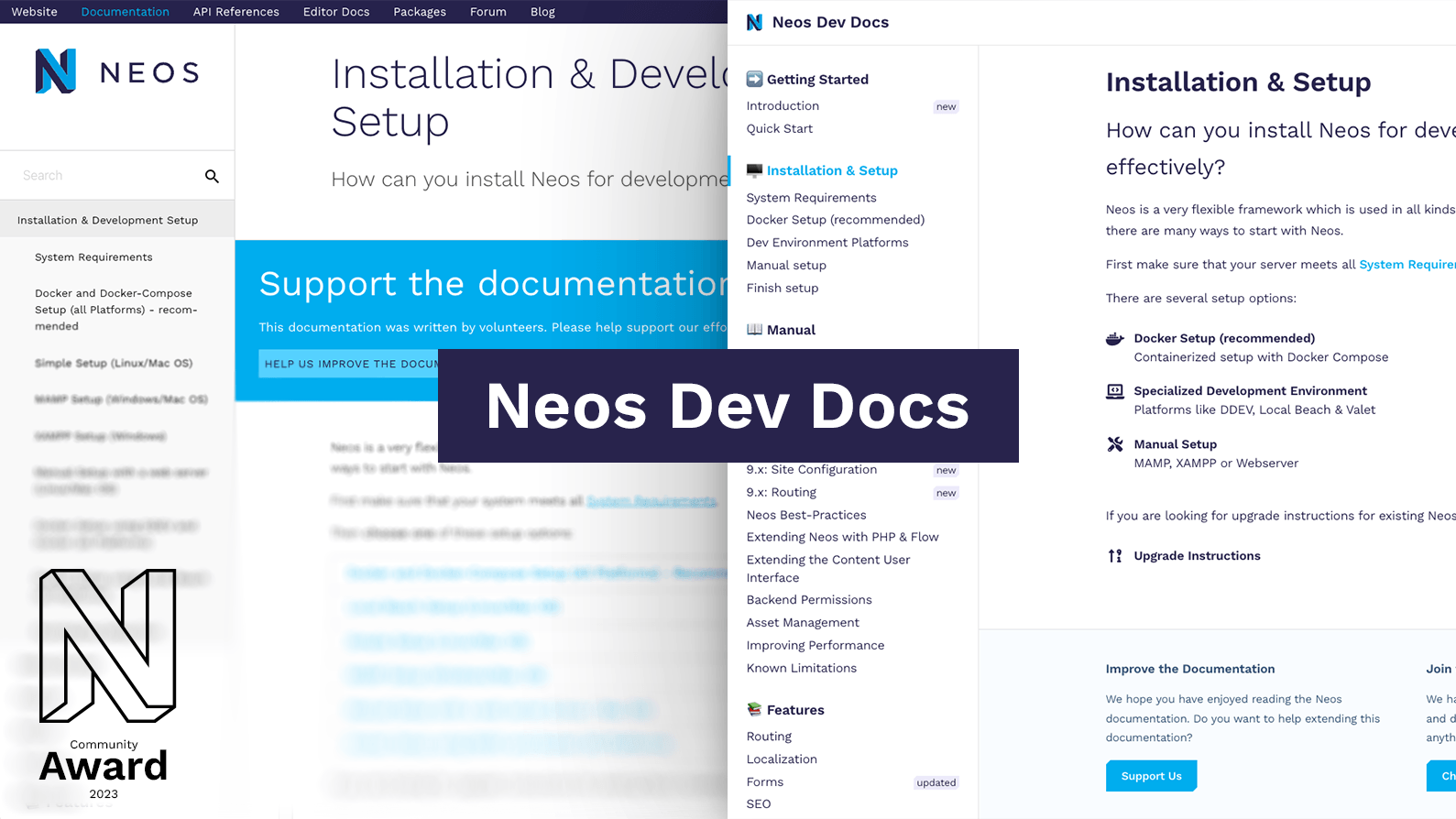Click the Neos Dev Docs header logo
Image resolution: width=1456 pixels, height=819 pixels.
(x=754, y=22)
